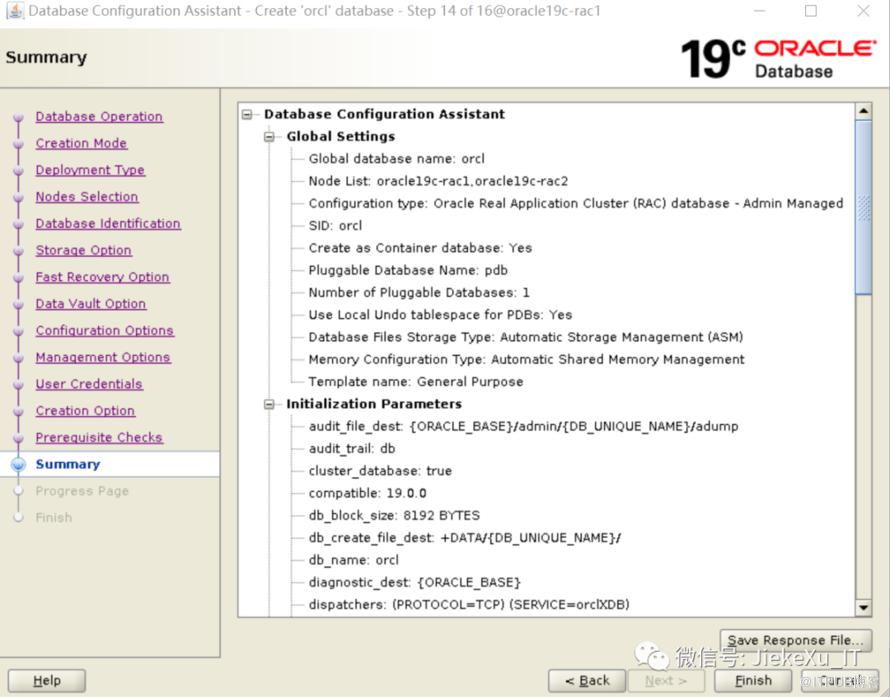Click the scrollbar down arrow in summary
890x697 pixels.
(x=863, y=608)
